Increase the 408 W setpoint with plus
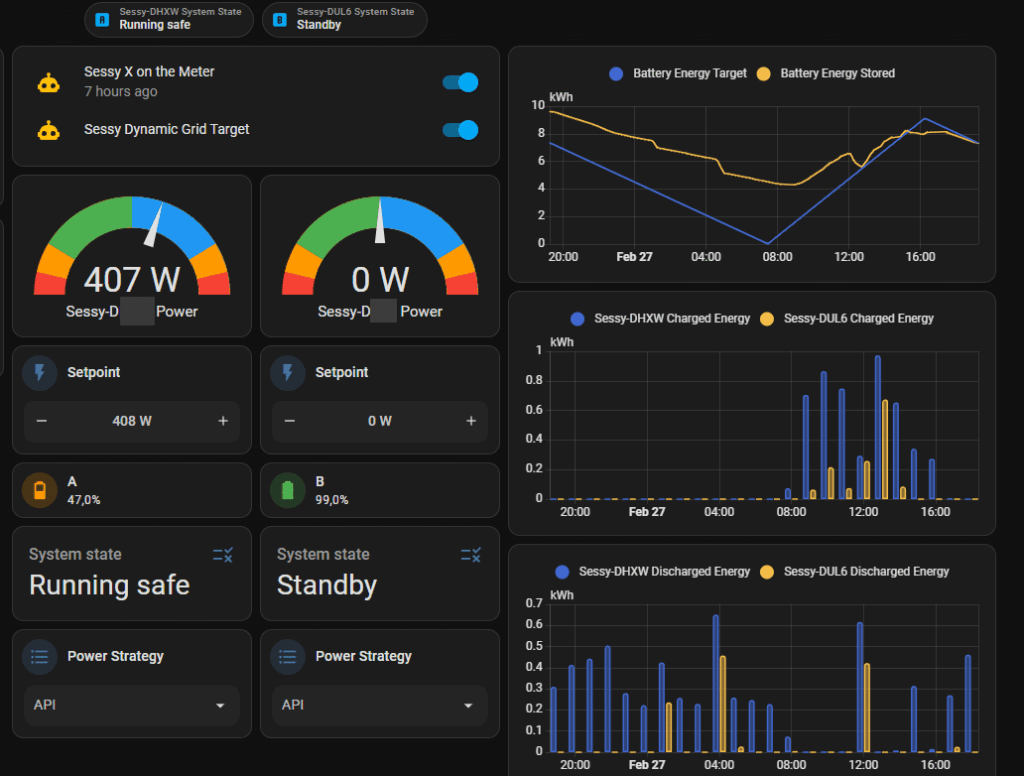 [223, 421]
